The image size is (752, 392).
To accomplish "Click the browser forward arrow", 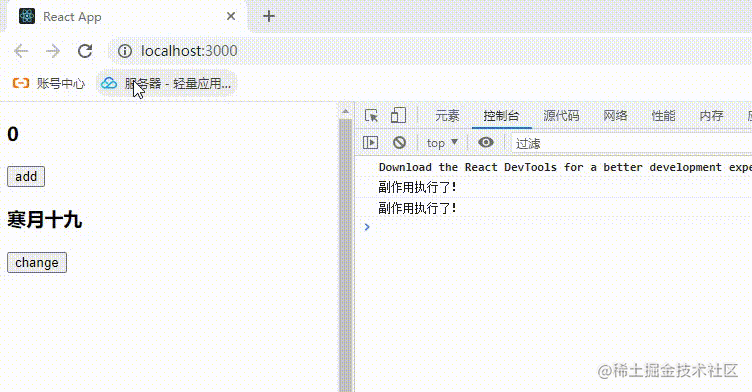I will click(x=53, y=51).
